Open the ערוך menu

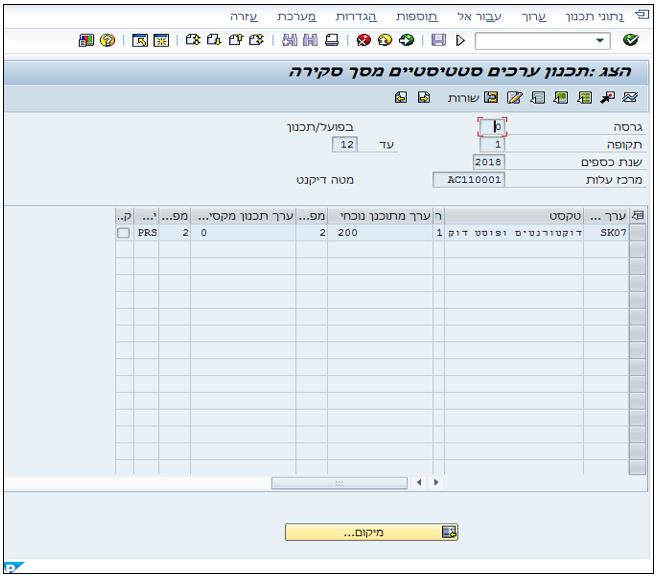pyautogui.click(x=534, y=16)
